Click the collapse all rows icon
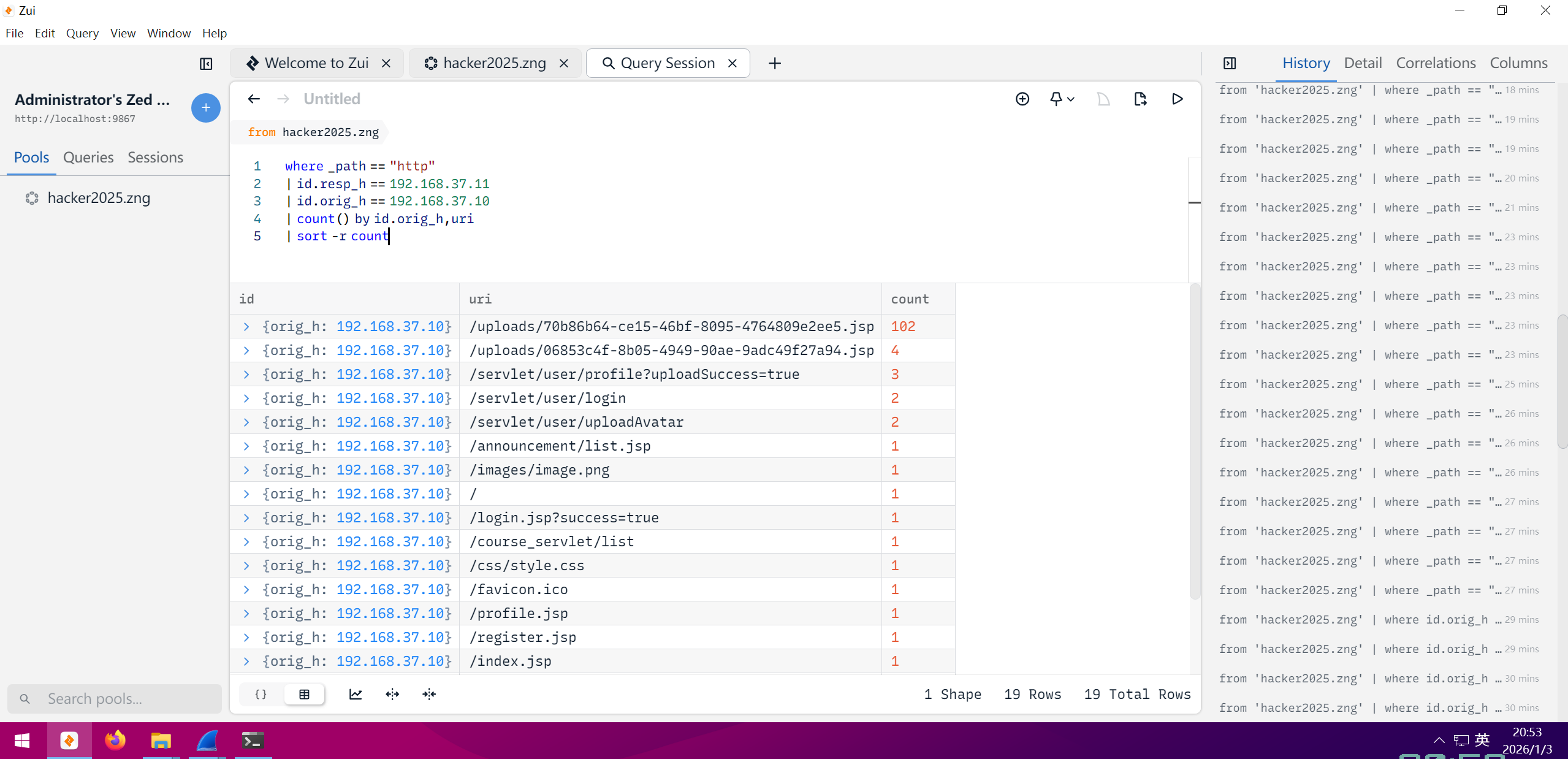The image size is (1568, 759). tap(429, 694)
